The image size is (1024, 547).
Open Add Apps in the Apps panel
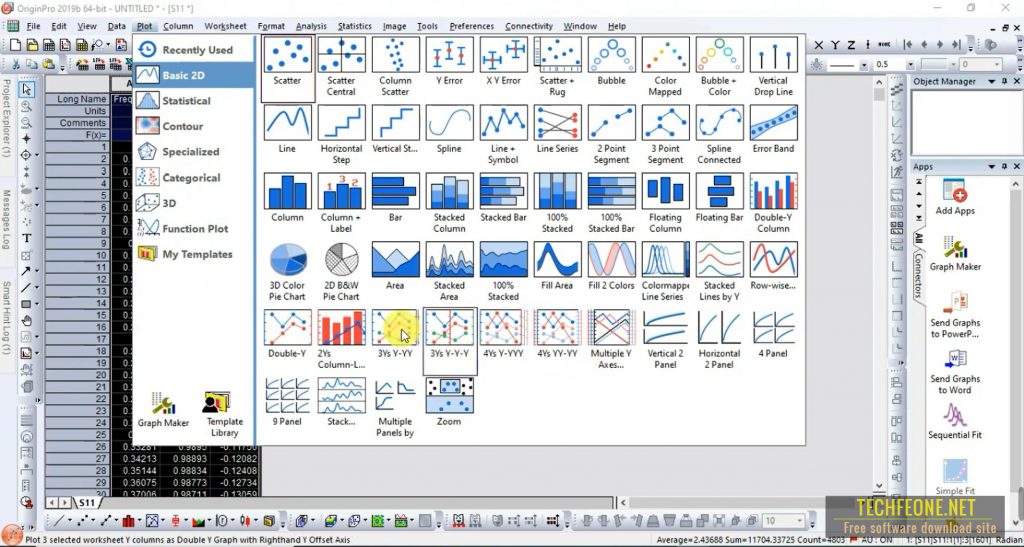954,196
